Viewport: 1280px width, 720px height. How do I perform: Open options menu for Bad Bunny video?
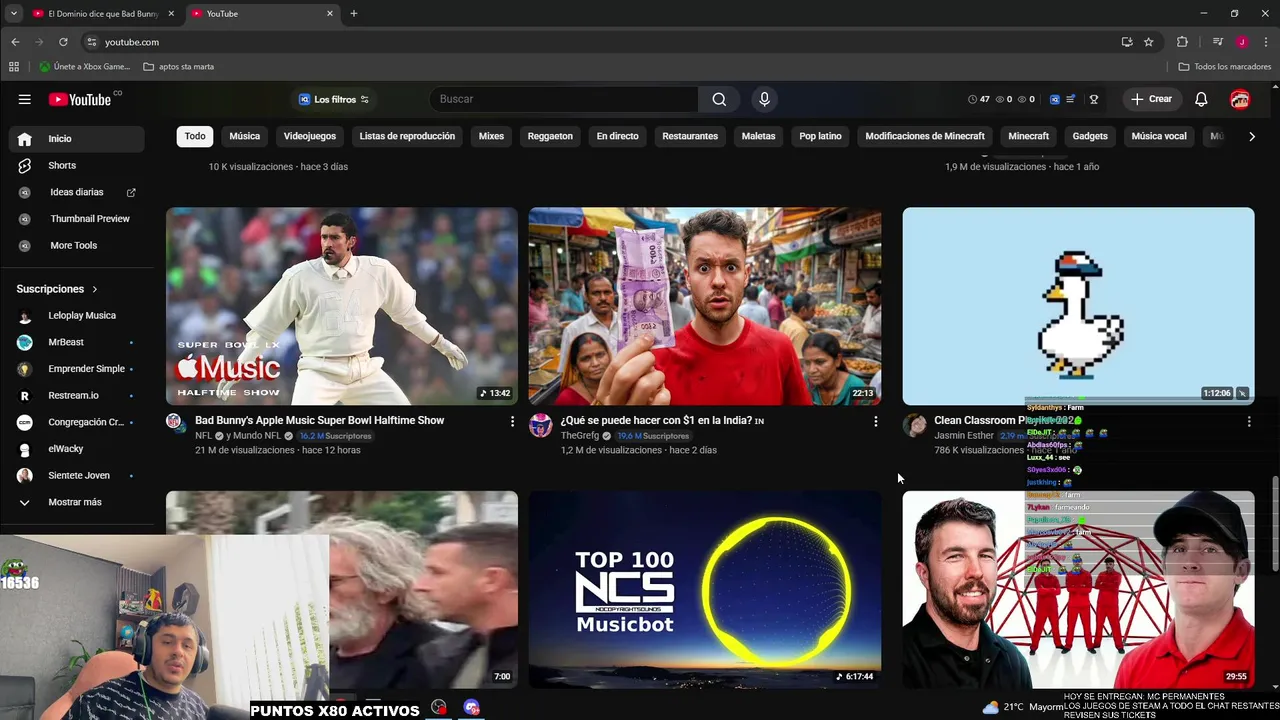point(512,421)
